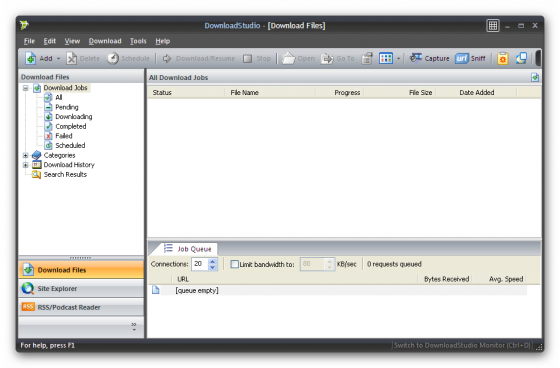Screen dimensions: 560x368
Task: Open the Add button dropdown arrow
Action: (58, 59)
